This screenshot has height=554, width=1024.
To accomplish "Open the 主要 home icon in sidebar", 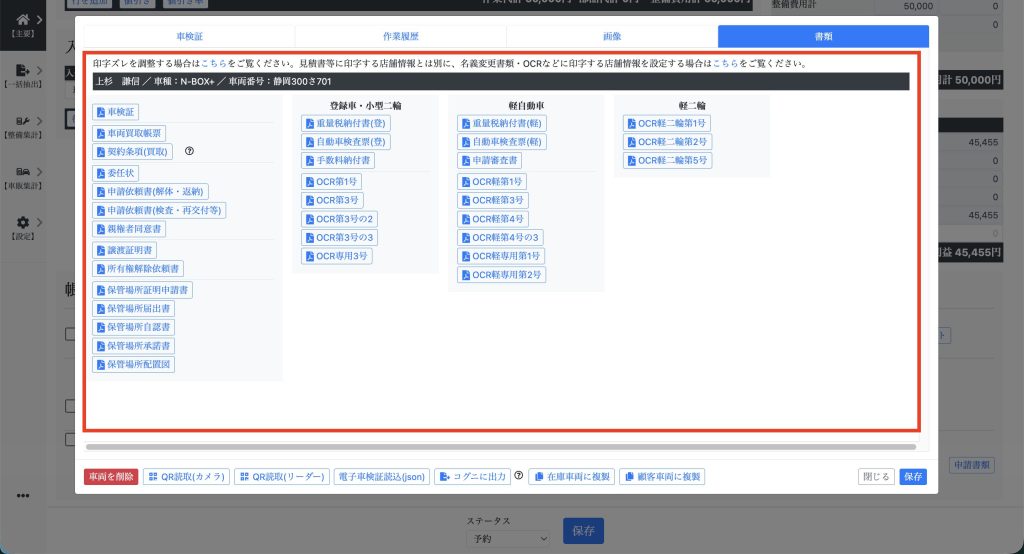I will [23, 19].
